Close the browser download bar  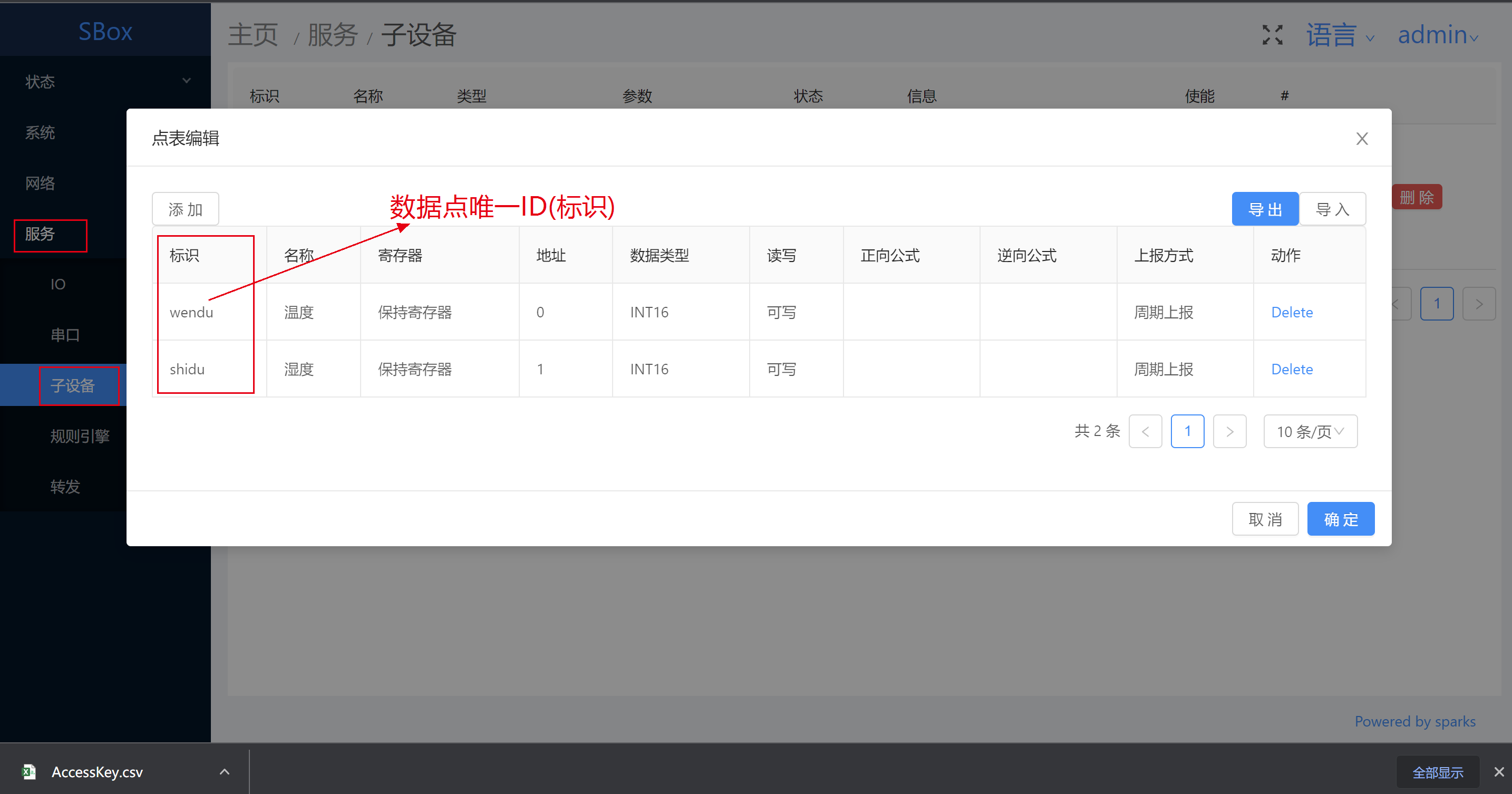pyautogui.click(x=1498, y=772)
